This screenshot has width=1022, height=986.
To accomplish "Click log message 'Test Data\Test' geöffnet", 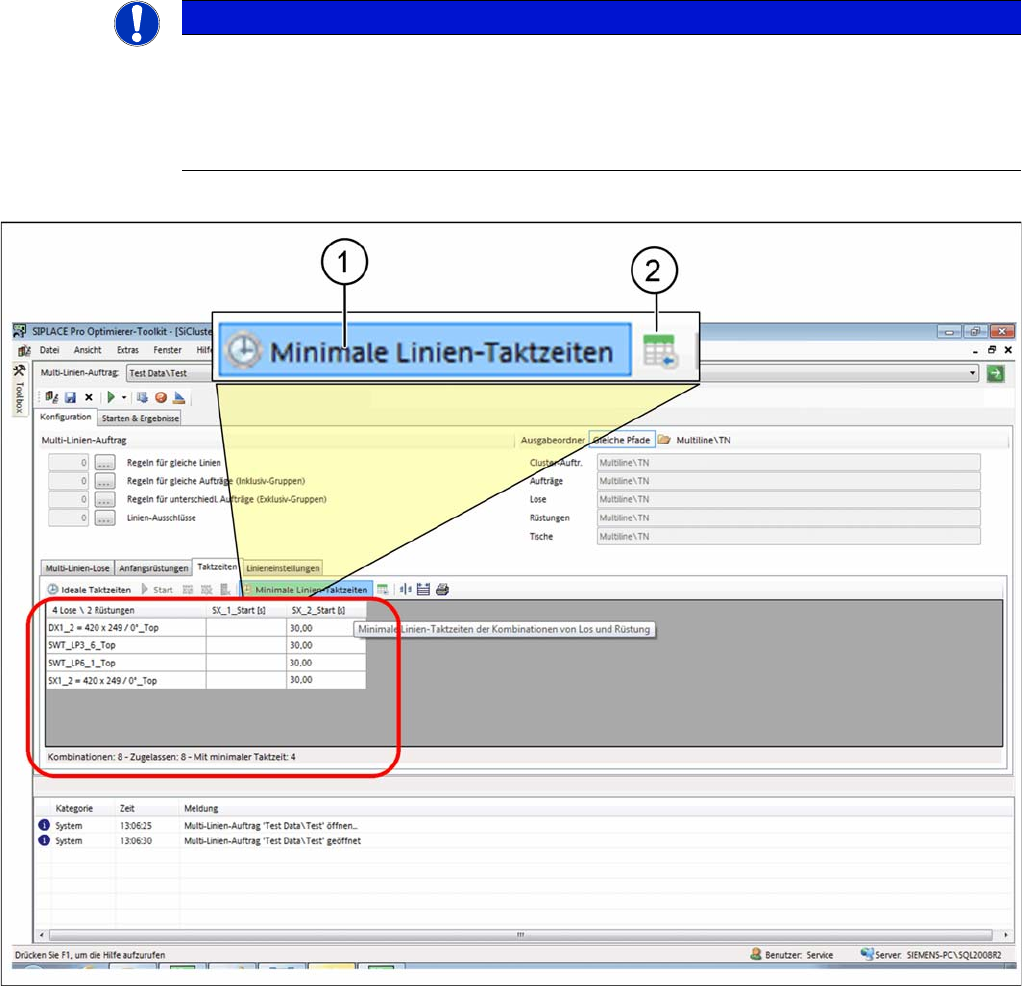I will tap(272, 841).
